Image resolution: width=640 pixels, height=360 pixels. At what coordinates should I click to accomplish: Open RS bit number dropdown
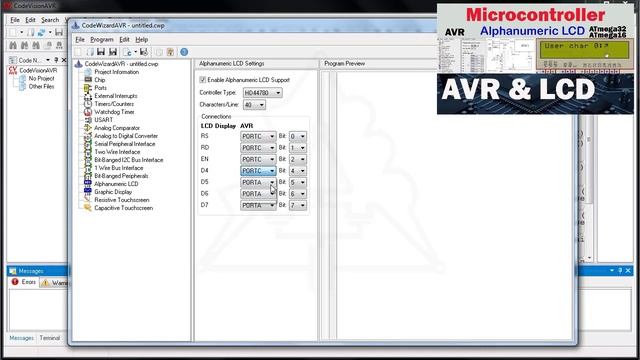[298, 136]
